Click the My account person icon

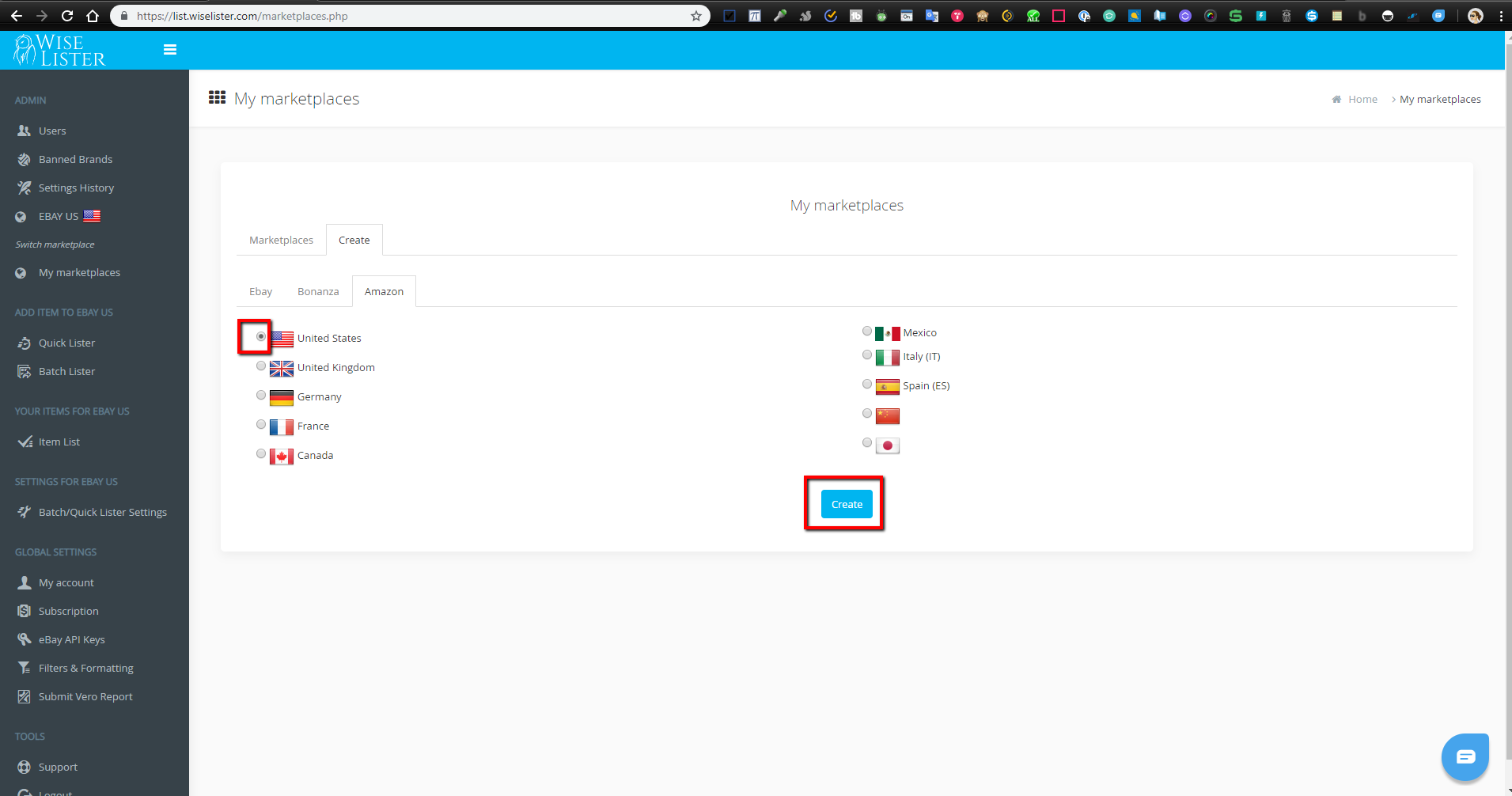24,582
